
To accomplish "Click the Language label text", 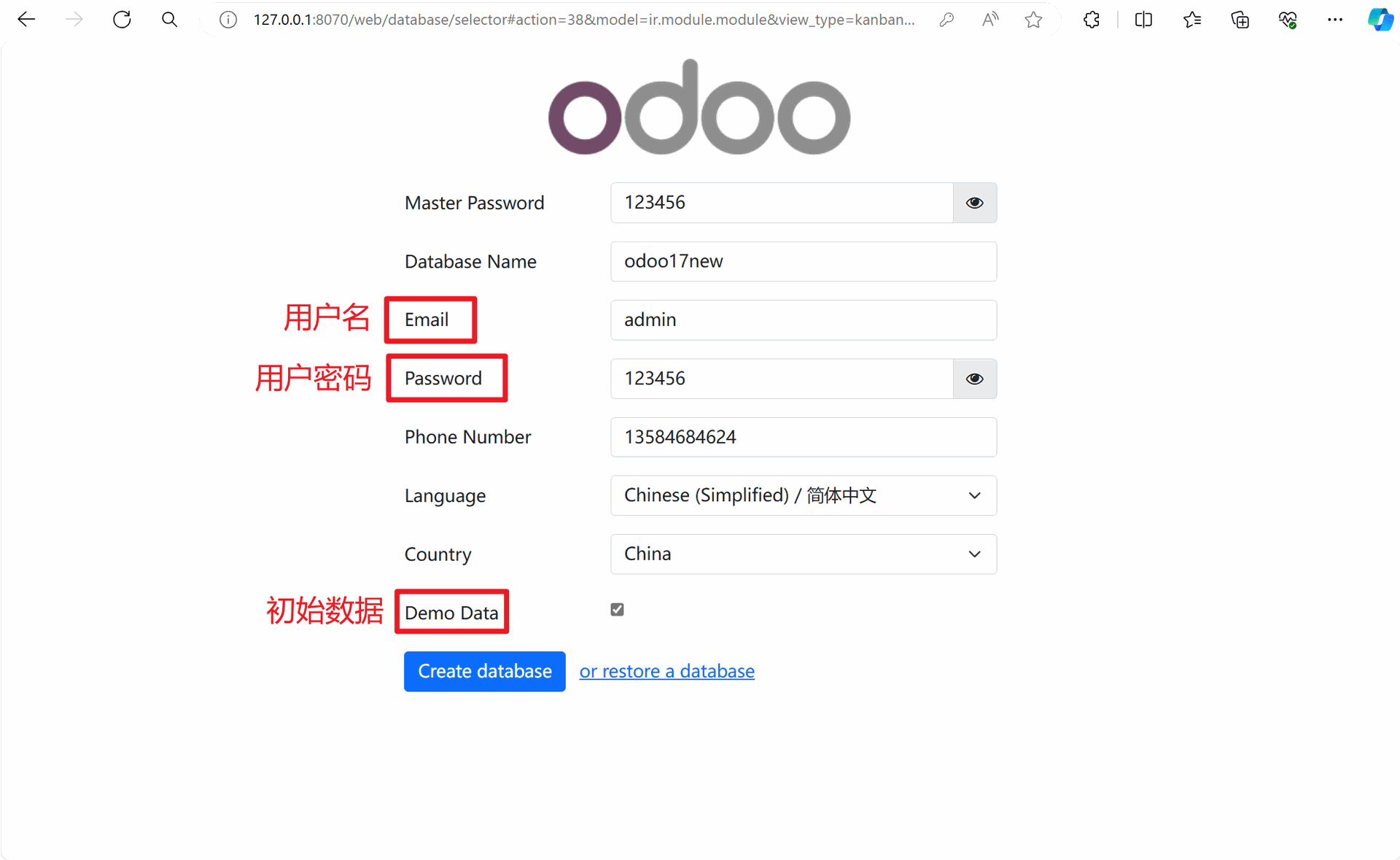I will [x=445, y=496].
